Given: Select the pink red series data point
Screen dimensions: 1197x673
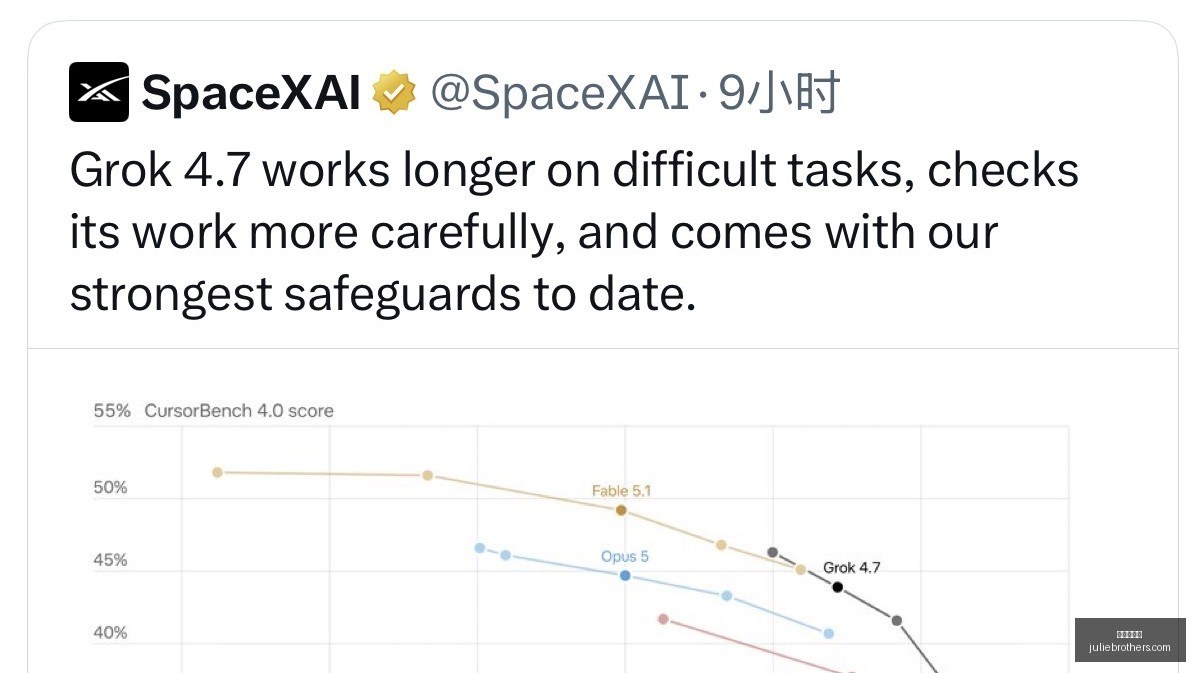Looking at the screenshot, I should pyautogui.click(x=663, y=619).
